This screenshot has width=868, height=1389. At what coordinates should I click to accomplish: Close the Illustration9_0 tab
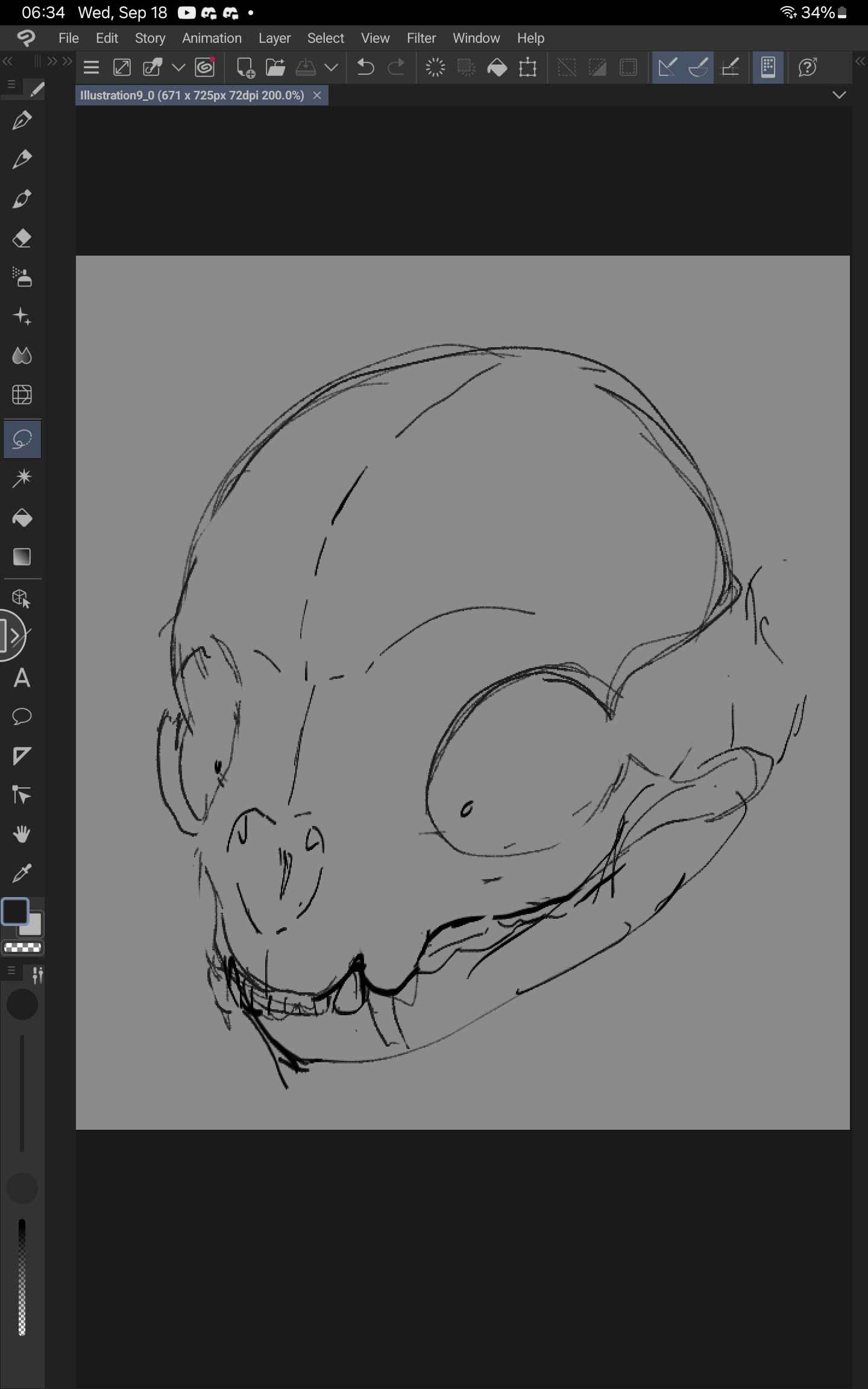[317, 95]
